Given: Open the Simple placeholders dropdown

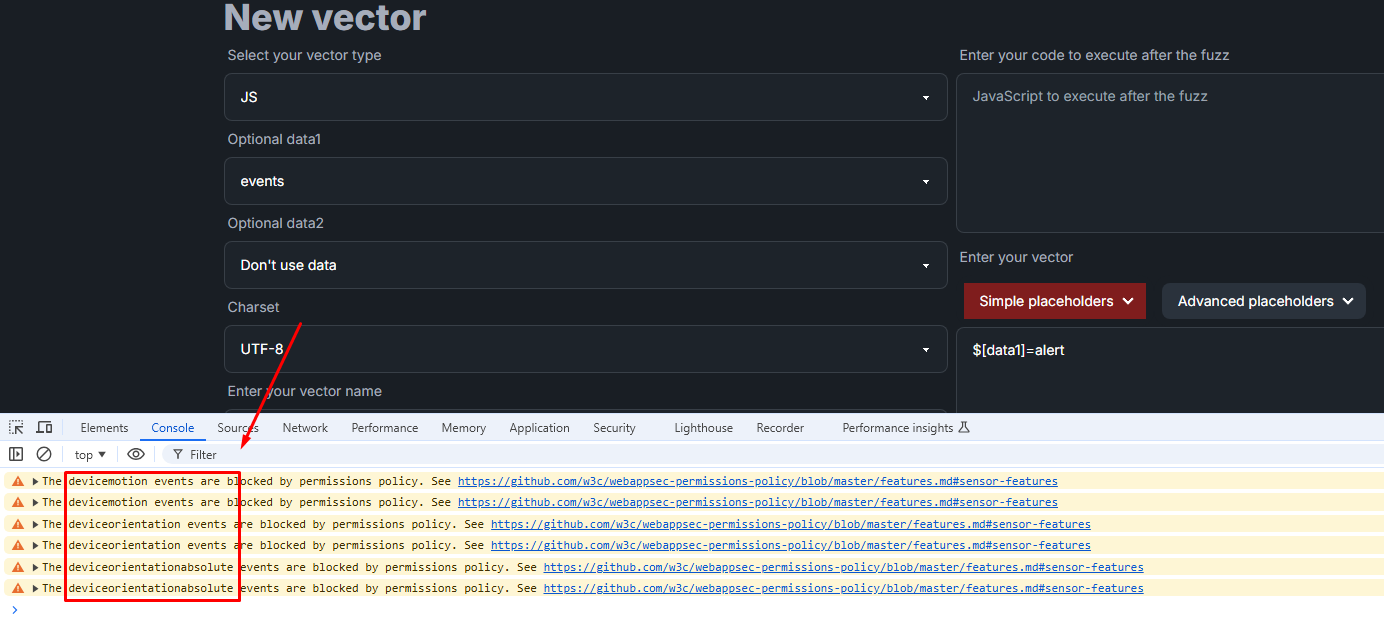Looking at the screenshot, I should coord(1054,301).
